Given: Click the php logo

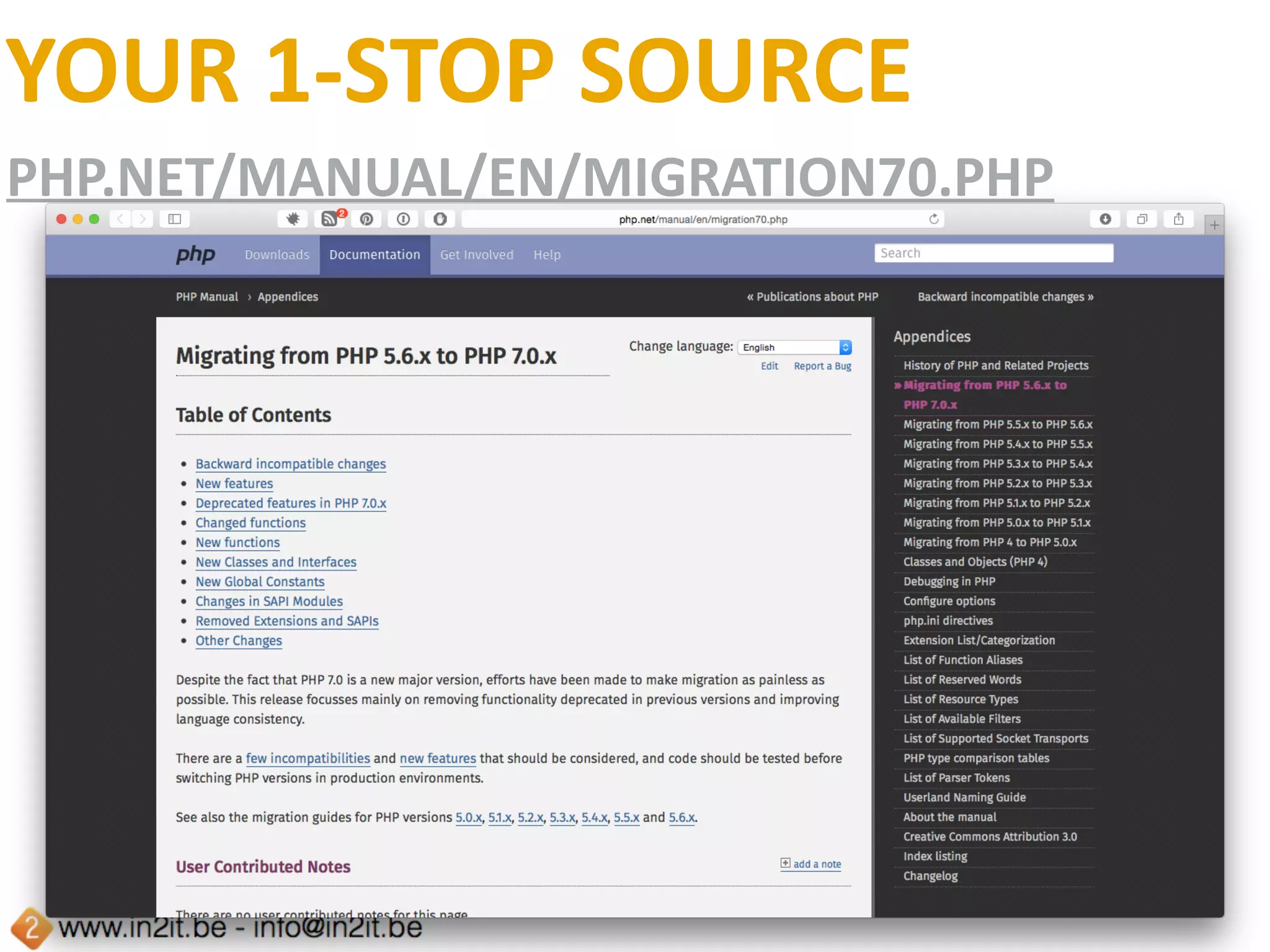Looking at the screenshot, I should pyautogui.click(x=195, y=255).
